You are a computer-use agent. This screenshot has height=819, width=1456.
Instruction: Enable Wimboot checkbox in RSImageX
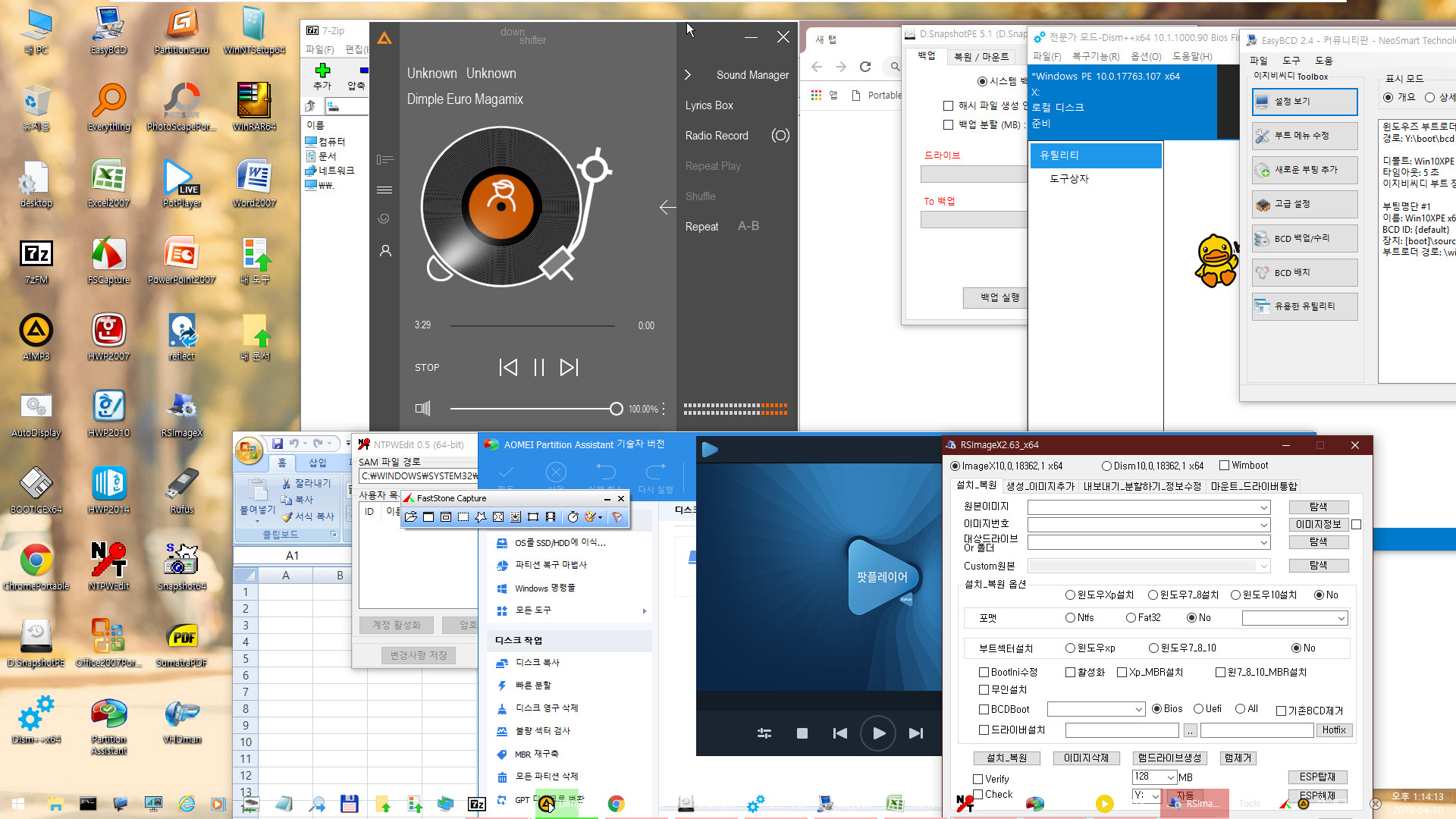point(1224,466)
